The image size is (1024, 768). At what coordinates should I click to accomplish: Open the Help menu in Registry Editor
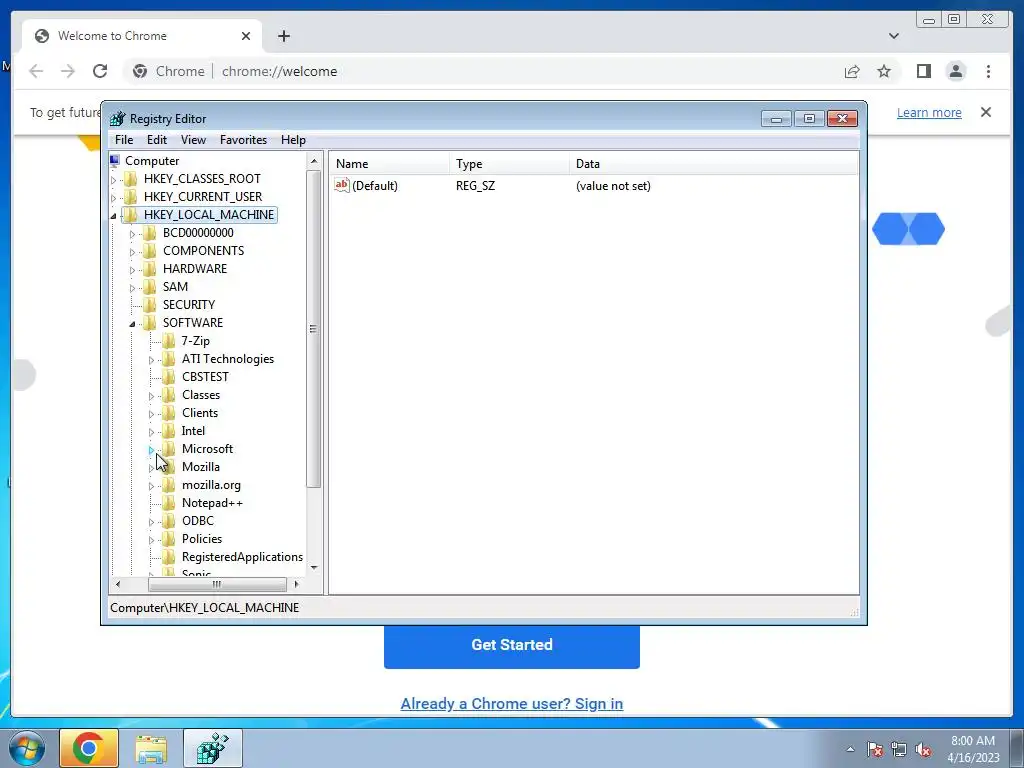click(x=293, y=140)
